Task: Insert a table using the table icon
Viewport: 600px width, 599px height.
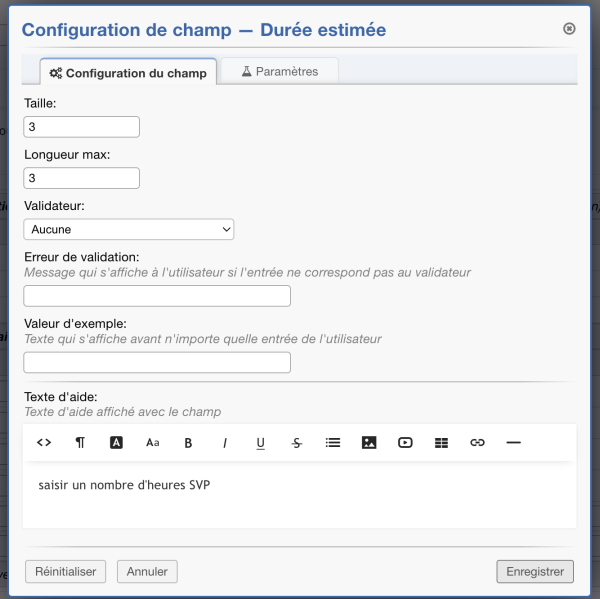Action: (441, 443)
